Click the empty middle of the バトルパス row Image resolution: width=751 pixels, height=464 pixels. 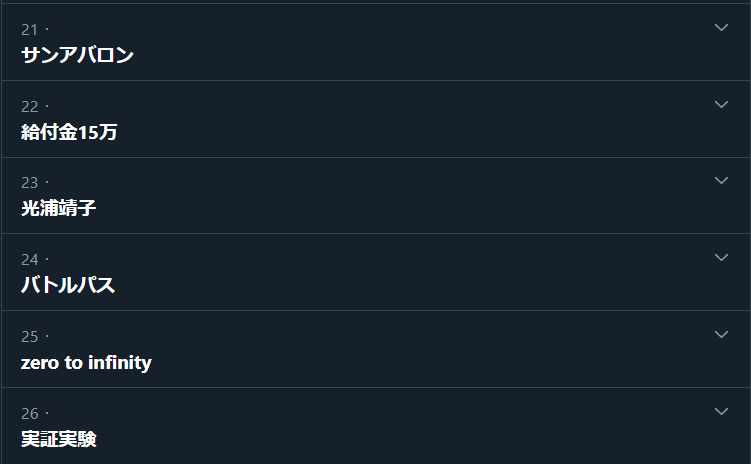400,272
